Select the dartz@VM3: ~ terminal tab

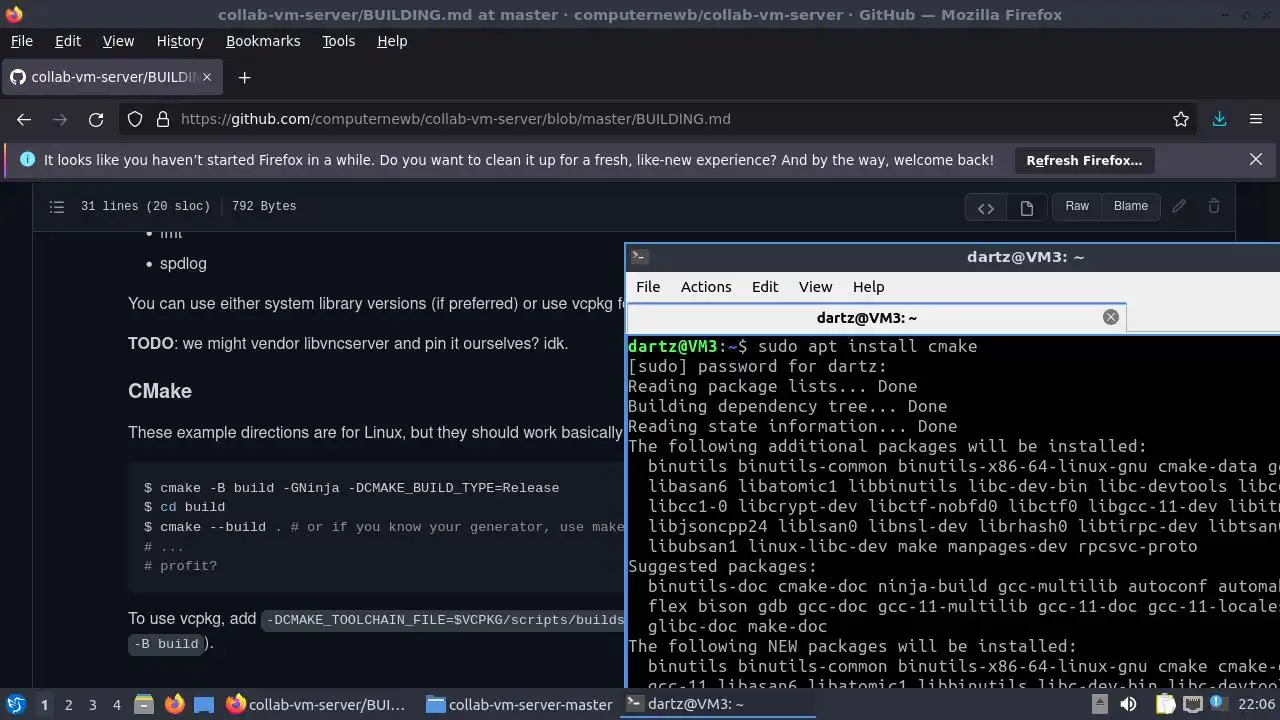pyautogui.click(x=876, y=318)
